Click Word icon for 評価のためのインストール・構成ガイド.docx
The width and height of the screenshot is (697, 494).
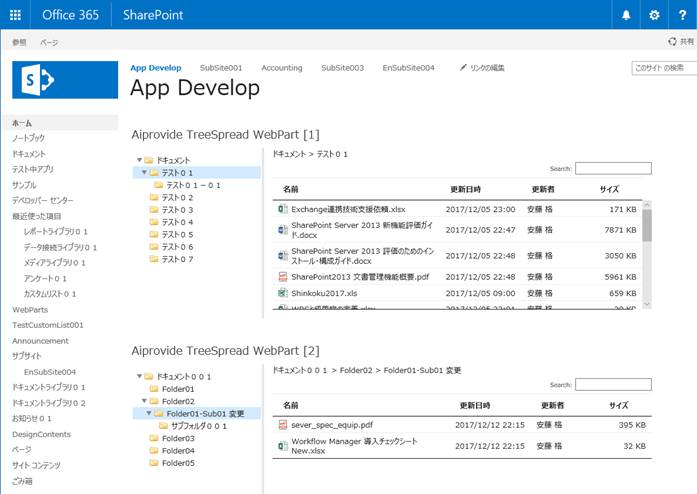tap(282, 256)
